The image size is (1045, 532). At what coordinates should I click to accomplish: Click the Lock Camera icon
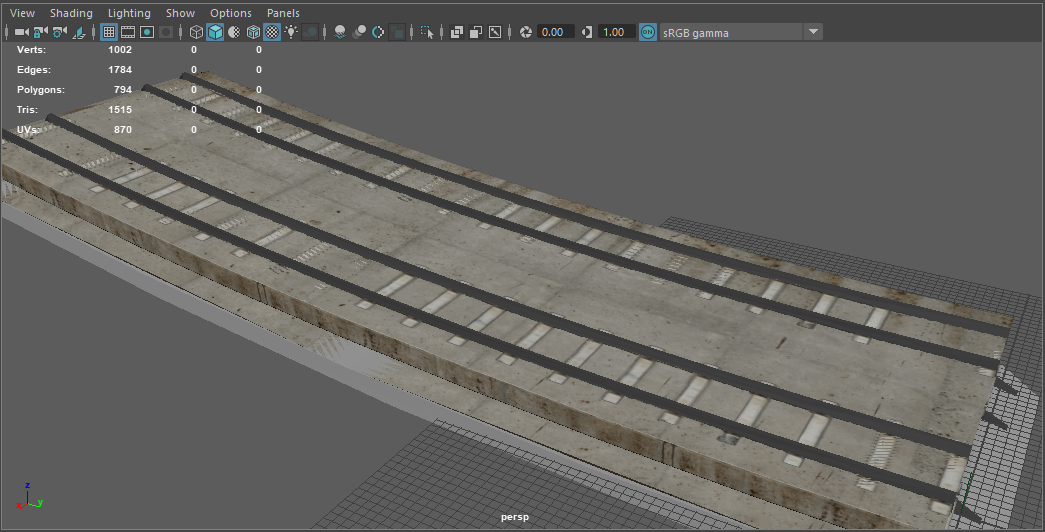coord(40,32)
